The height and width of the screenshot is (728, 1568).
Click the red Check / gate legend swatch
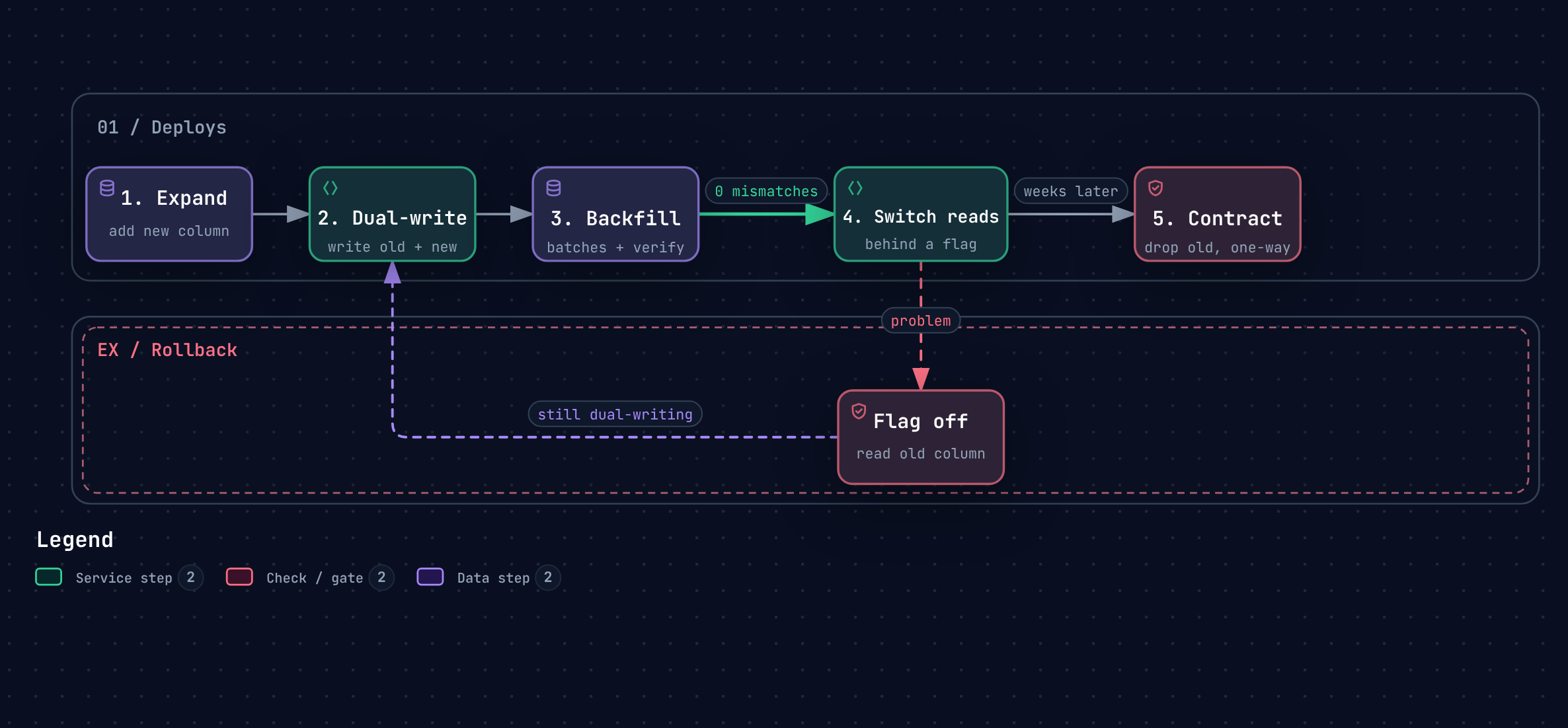pos(239,577)
